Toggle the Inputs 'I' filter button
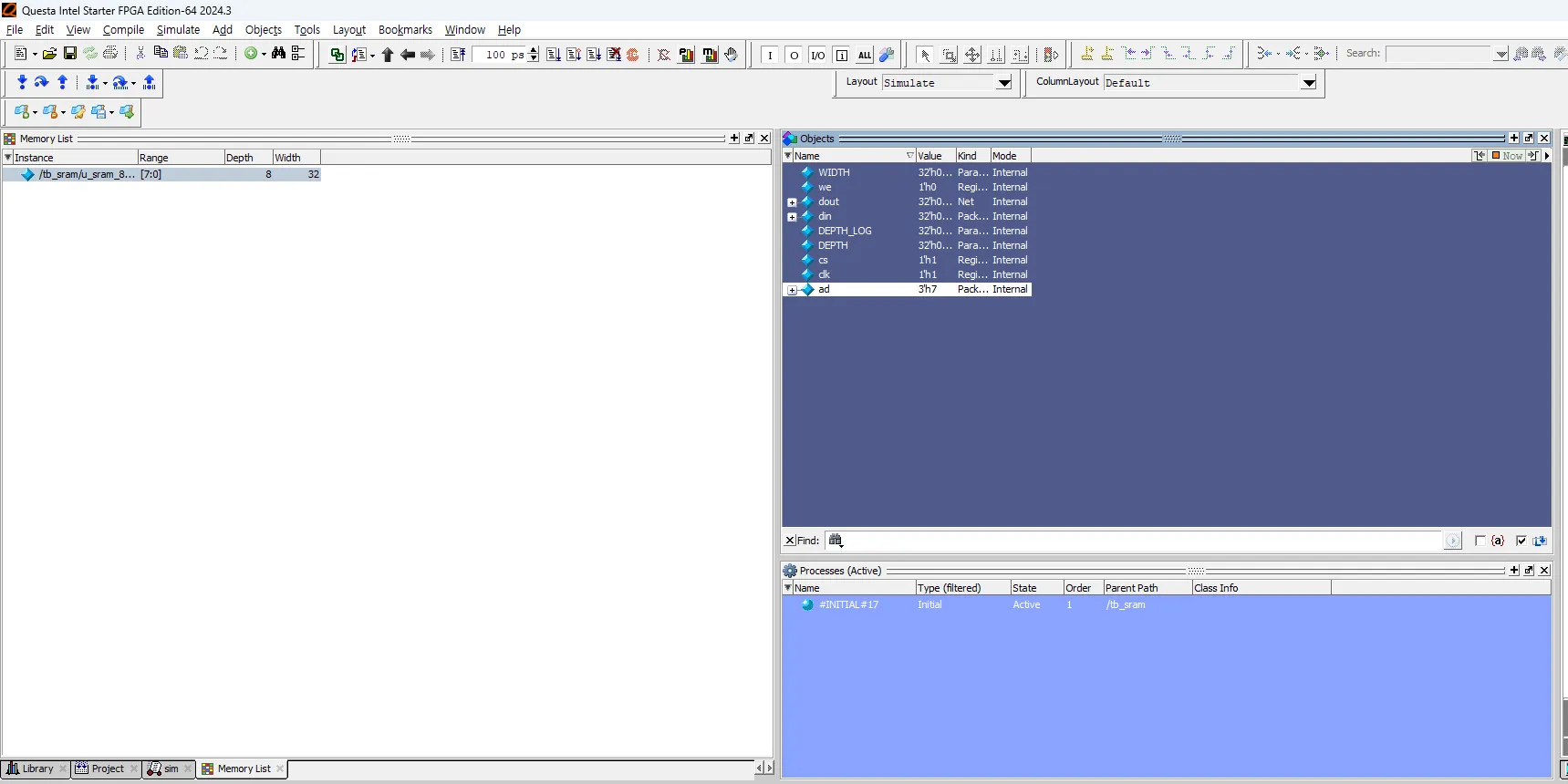Viewport: 1568px width, 784px height. pos(771,56)
